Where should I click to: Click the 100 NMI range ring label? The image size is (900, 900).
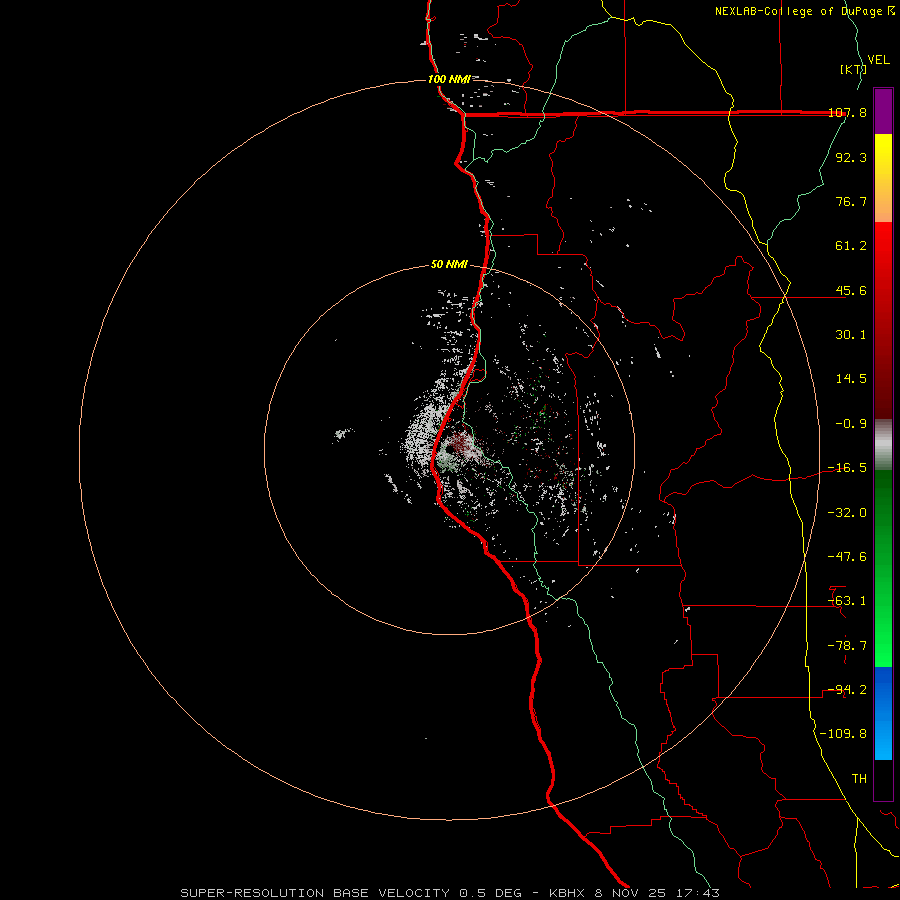(x=449, y=79)
